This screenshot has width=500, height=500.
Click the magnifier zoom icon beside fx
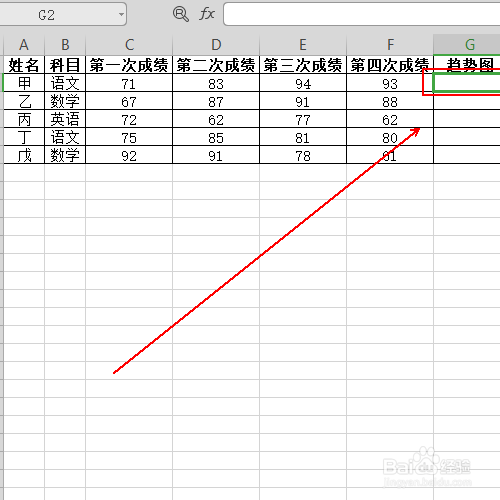click(181, 14)
